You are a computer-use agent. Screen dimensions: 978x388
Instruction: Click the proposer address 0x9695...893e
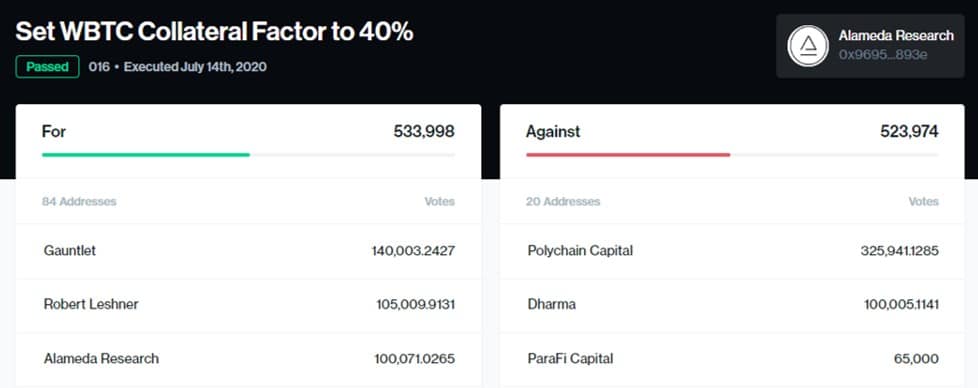click(x=883, y=55)
